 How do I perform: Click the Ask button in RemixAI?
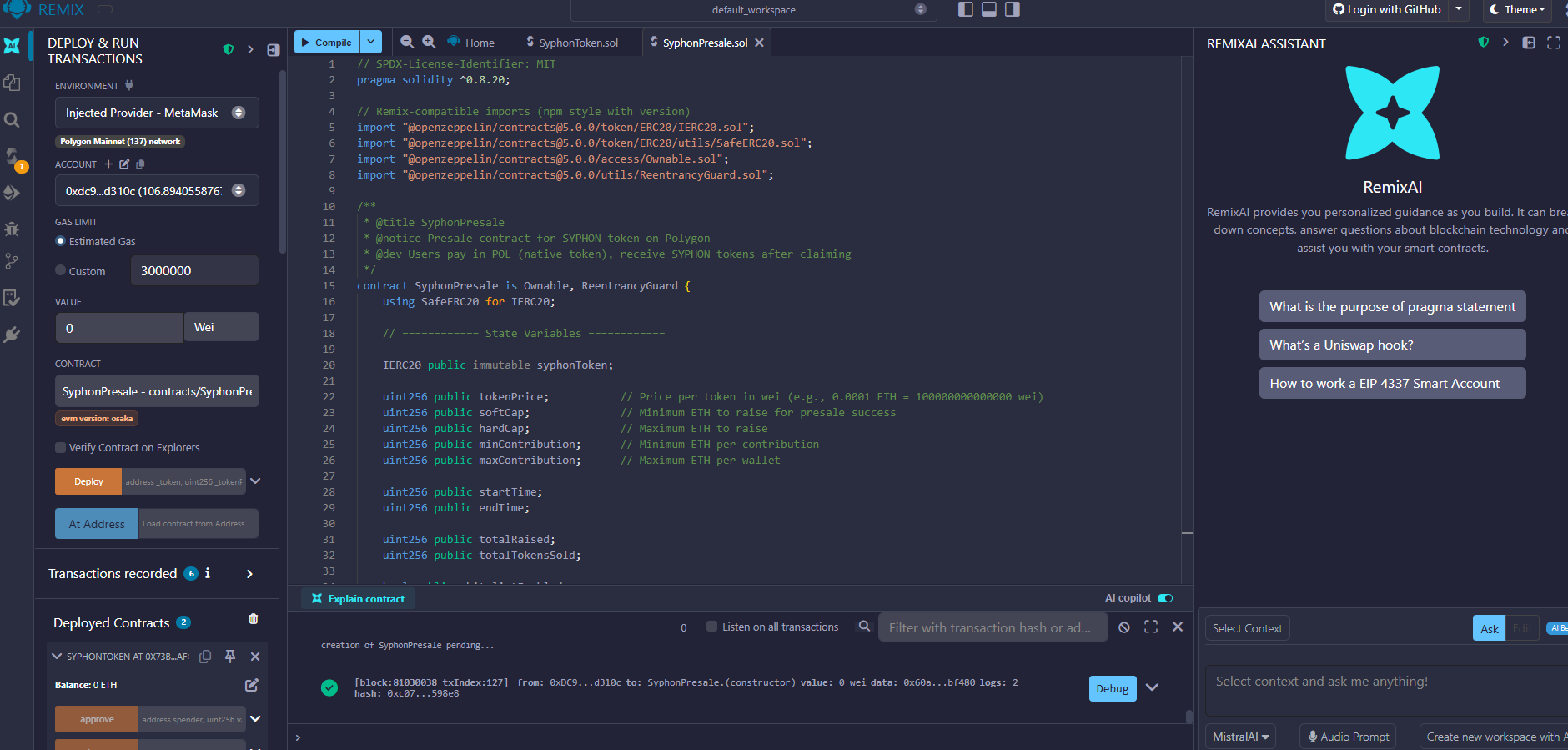click(1489, 629)
